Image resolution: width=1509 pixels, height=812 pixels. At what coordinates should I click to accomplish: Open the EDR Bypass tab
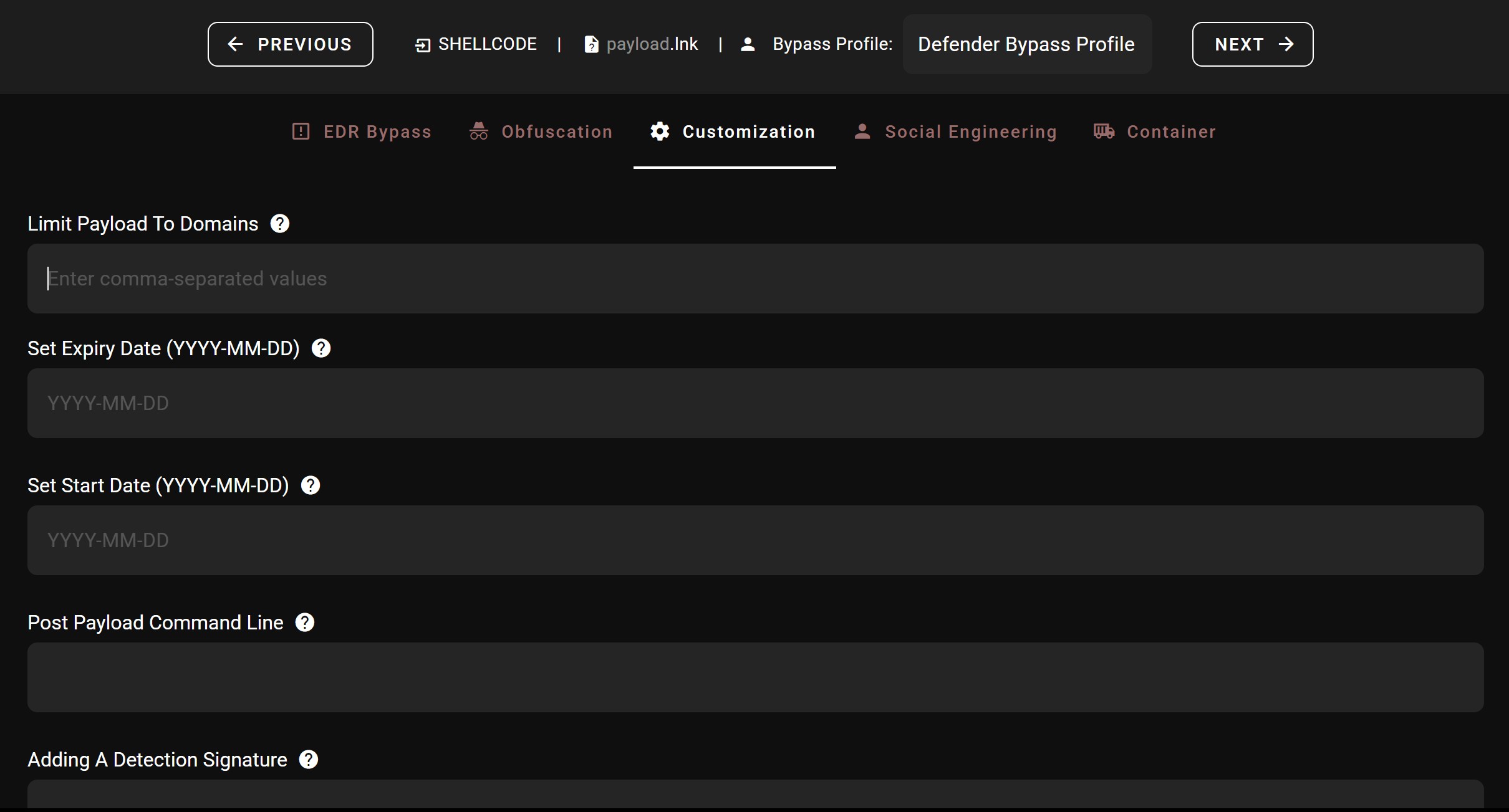coord(362,132)
